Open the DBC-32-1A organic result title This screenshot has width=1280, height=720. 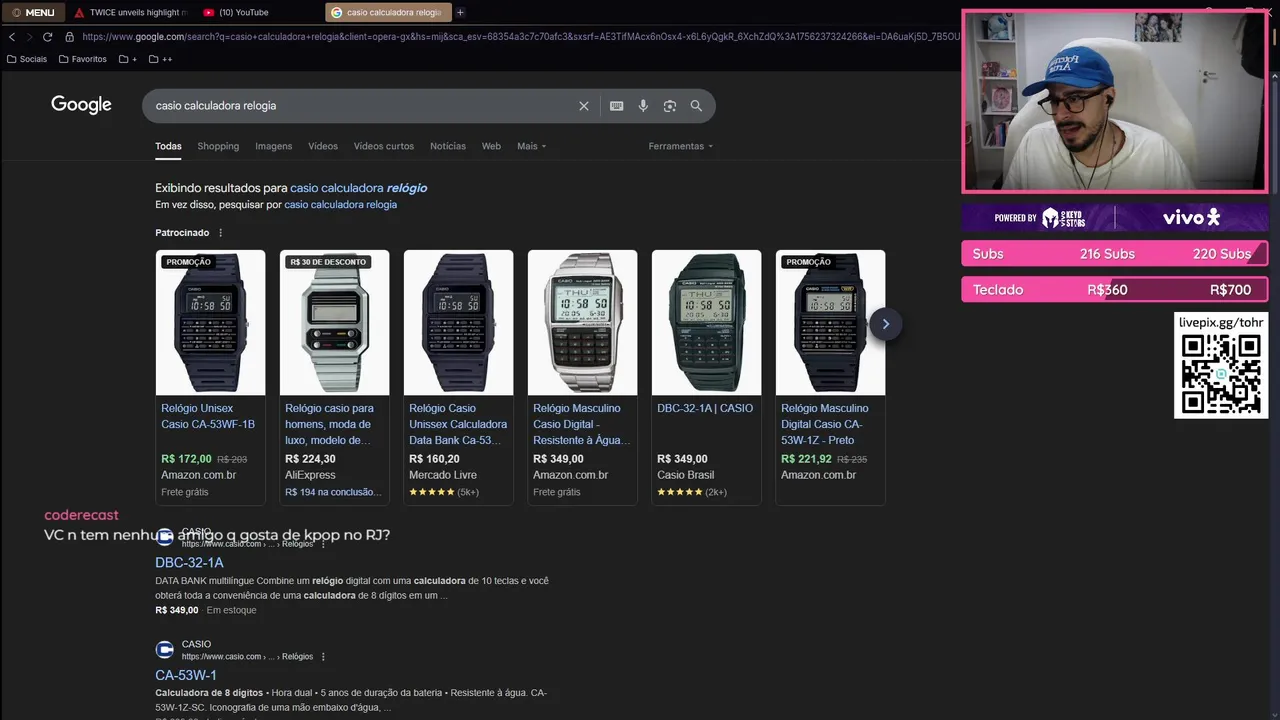point(189,563)
